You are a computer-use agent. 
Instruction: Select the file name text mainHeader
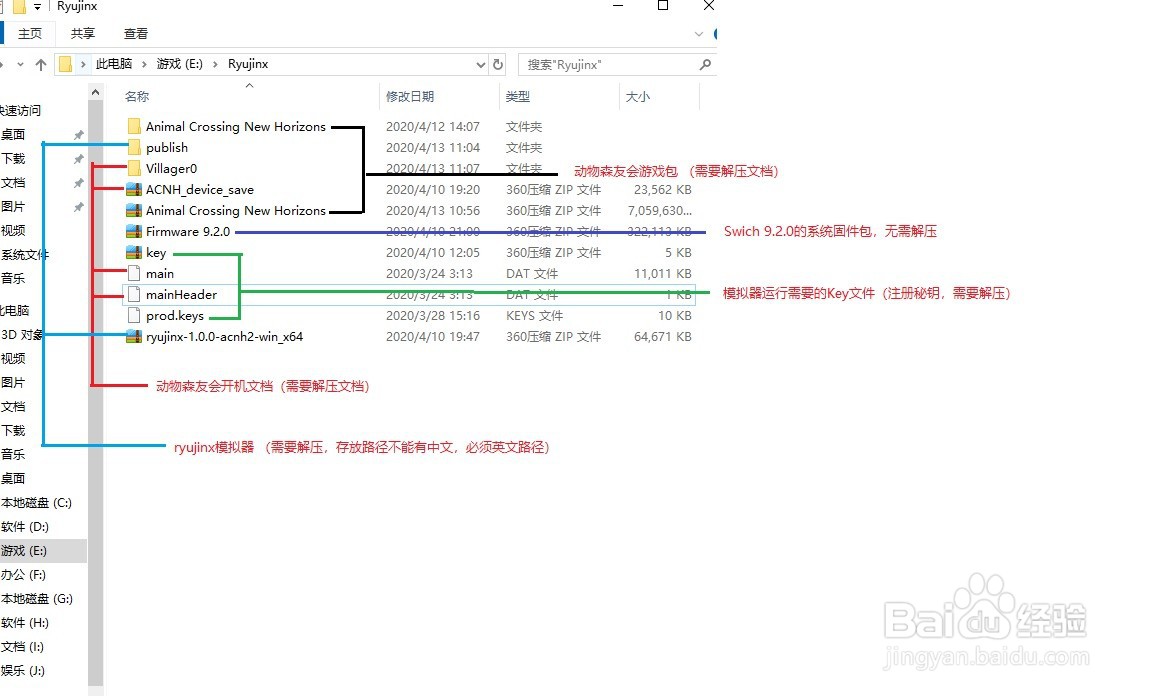click(x=181, y=294)
